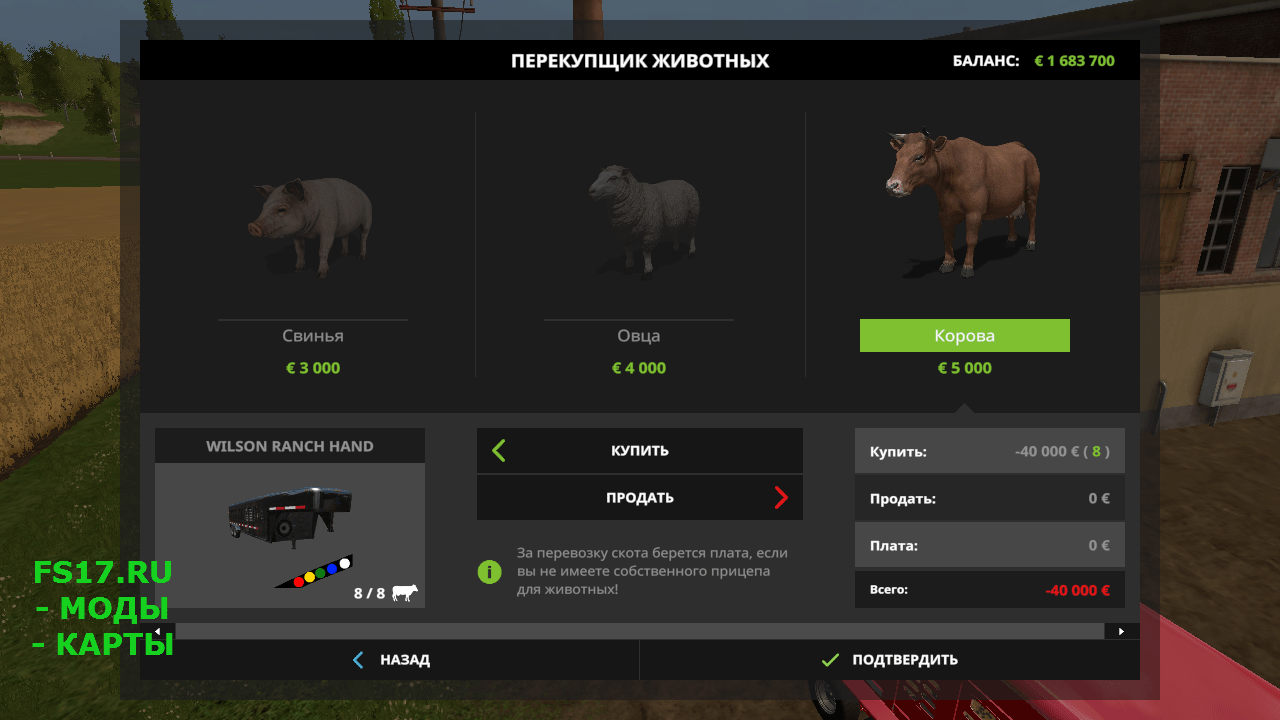1280x720 pixels.
Task: Click the green checkmark next to Подтвердить
Action: [829, 660]
